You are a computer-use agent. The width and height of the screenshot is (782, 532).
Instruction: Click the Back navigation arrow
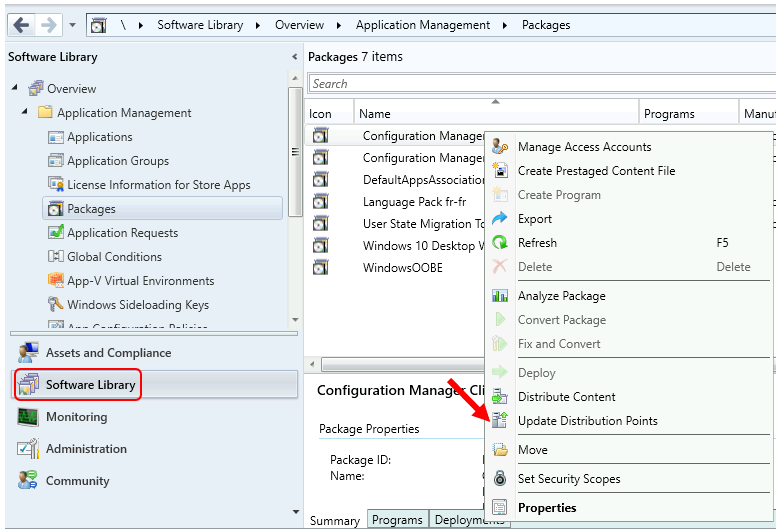[21, 24]
